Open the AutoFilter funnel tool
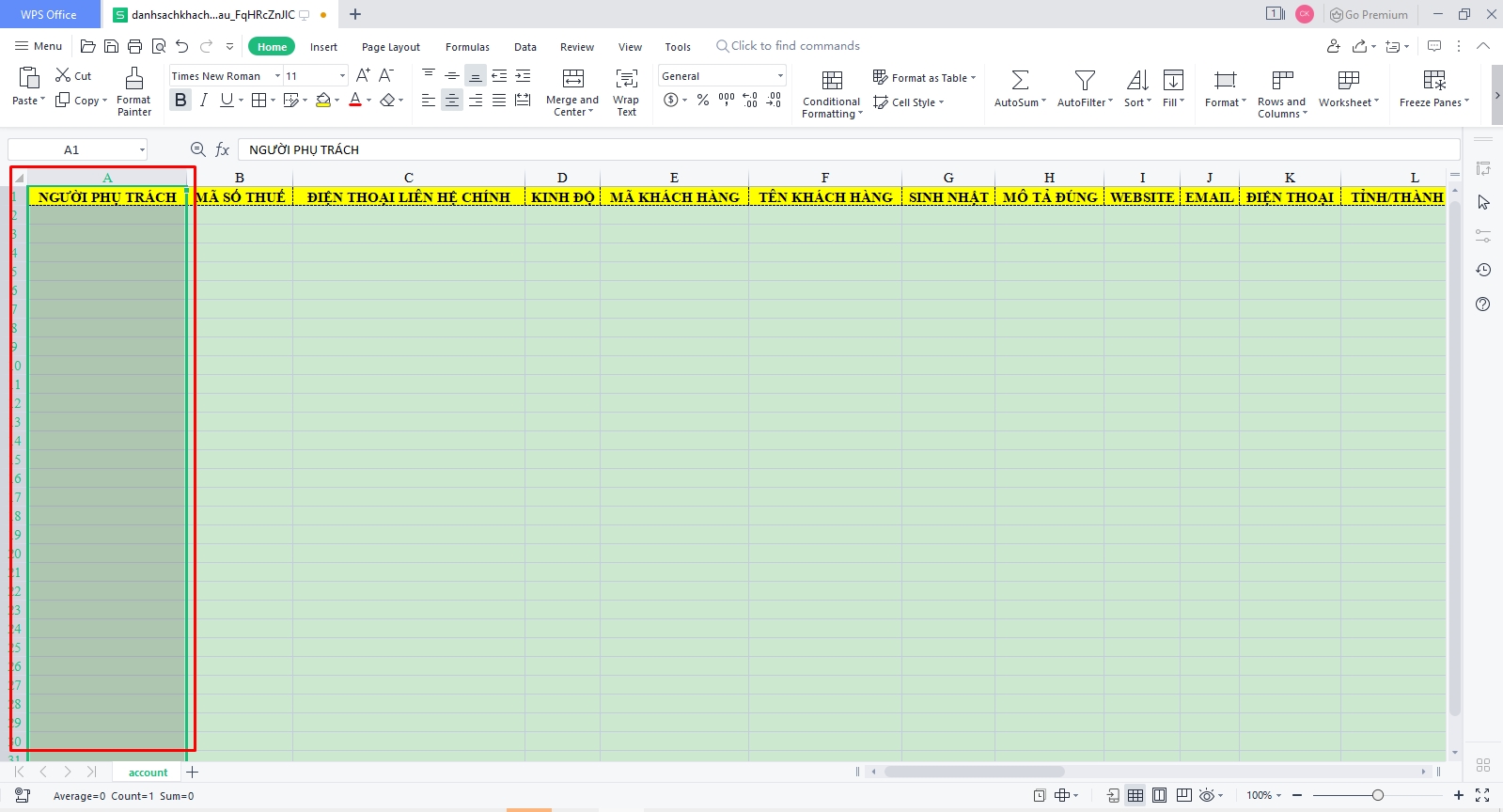The height and width of the screenshot is (812, 1503). click(1085, 80)
